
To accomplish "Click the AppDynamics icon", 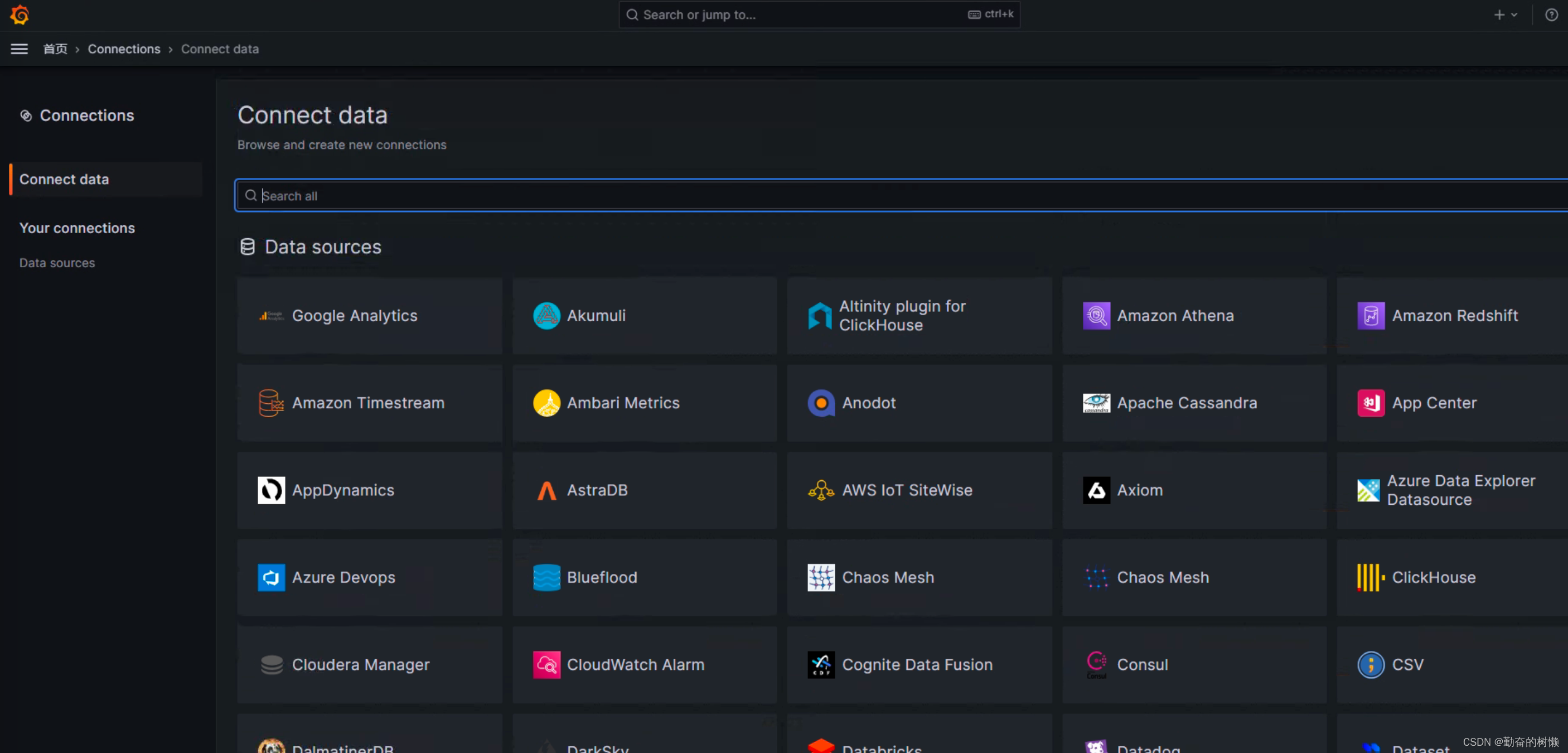I will click(x=272, y=490).
